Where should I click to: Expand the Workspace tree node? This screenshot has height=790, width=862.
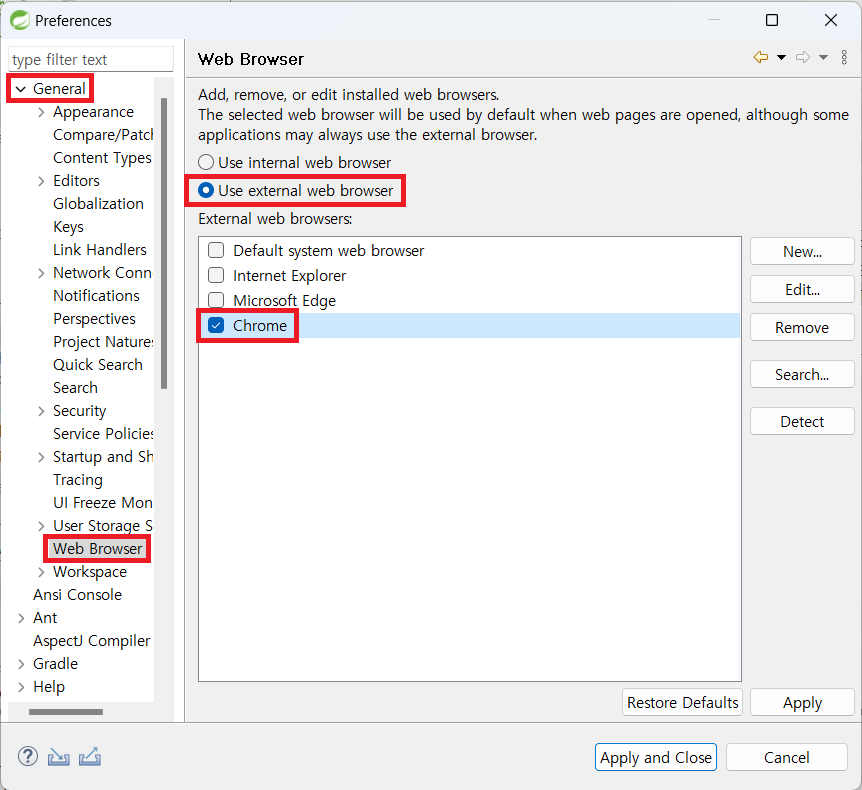coord(41,572)
